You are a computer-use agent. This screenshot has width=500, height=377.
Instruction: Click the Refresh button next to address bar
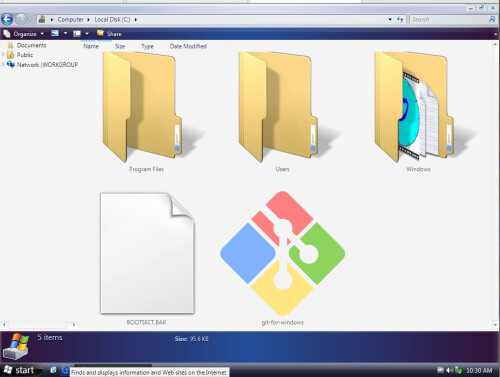[400, 20]
